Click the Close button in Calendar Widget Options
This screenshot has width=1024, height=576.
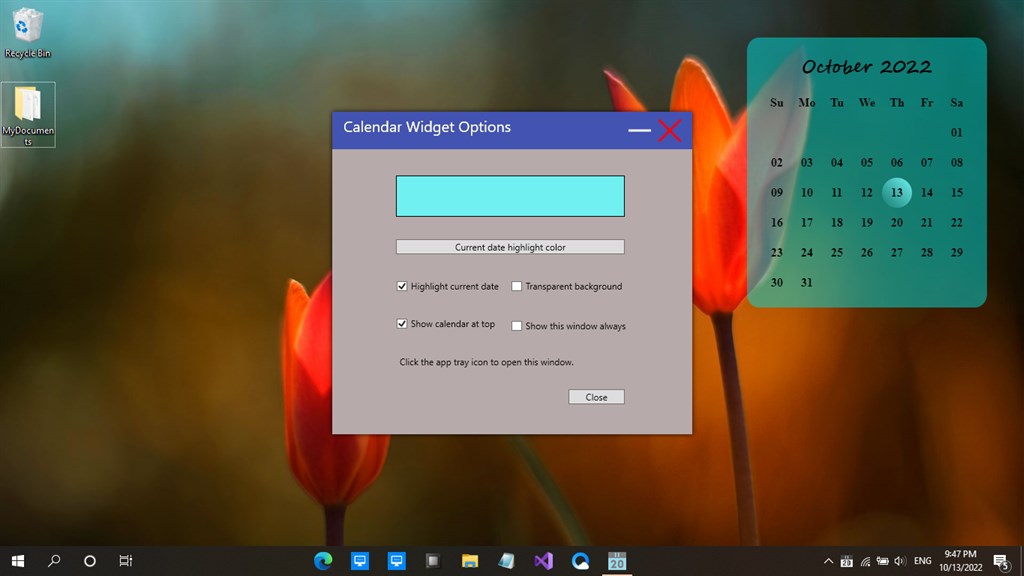[596, 396]
